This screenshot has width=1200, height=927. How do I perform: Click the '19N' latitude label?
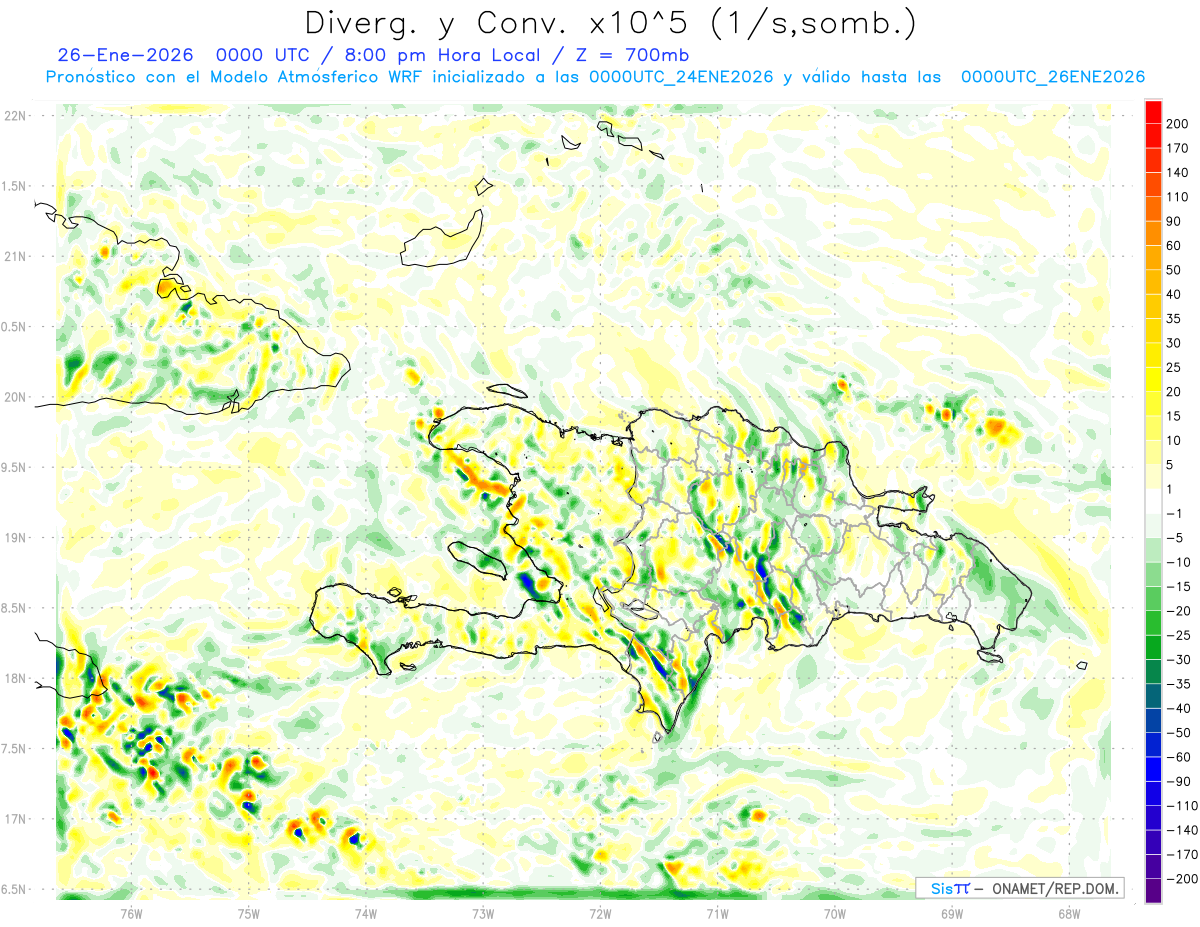[x=15, y=538]
